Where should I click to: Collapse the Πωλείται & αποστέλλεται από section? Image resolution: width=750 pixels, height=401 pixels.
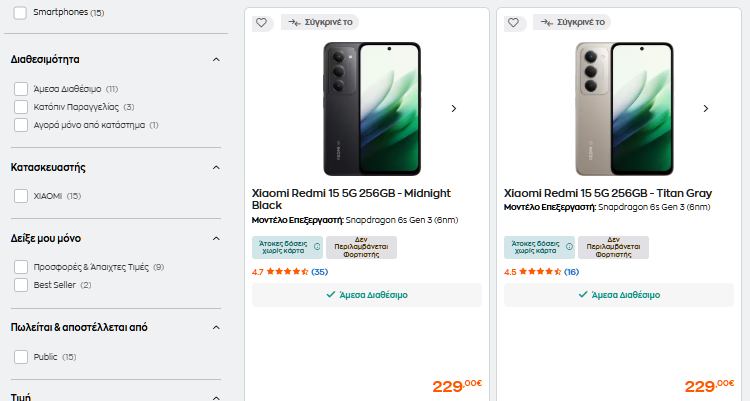[216, 327]
